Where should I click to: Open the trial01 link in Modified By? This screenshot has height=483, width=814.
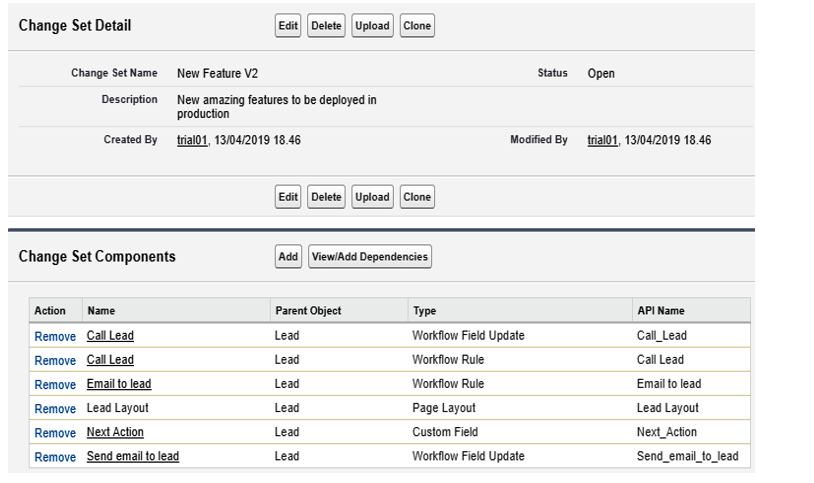click(602, 140)
